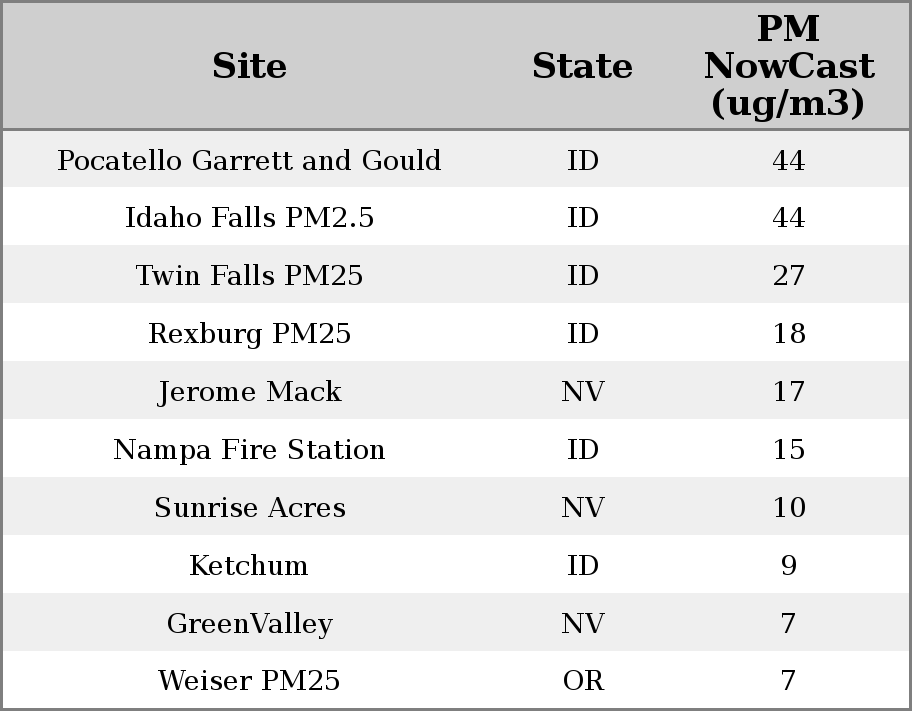Click the Twin Falls PM25 site cell
The image size is (912, 711).
point(249,276)
